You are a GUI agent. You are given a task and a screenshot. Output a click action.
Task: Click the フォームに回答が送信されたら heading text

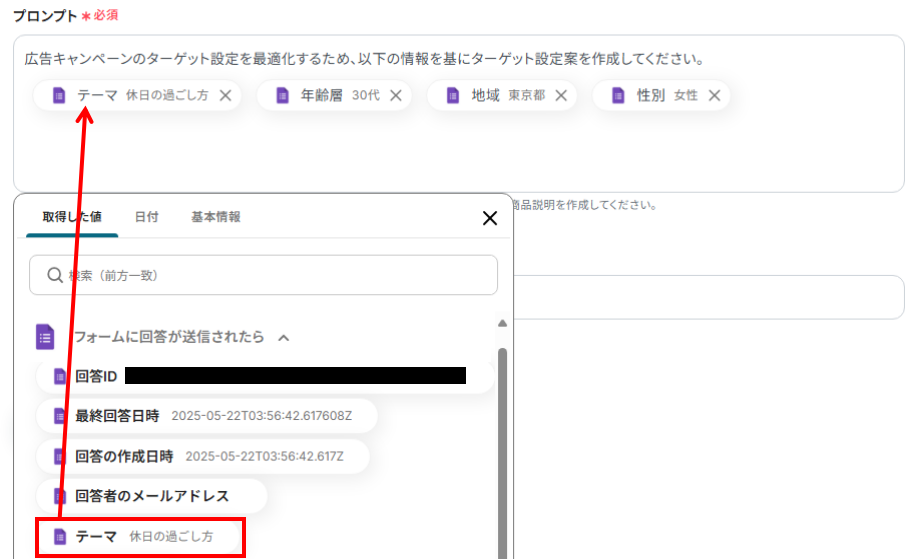click(169, 337)
